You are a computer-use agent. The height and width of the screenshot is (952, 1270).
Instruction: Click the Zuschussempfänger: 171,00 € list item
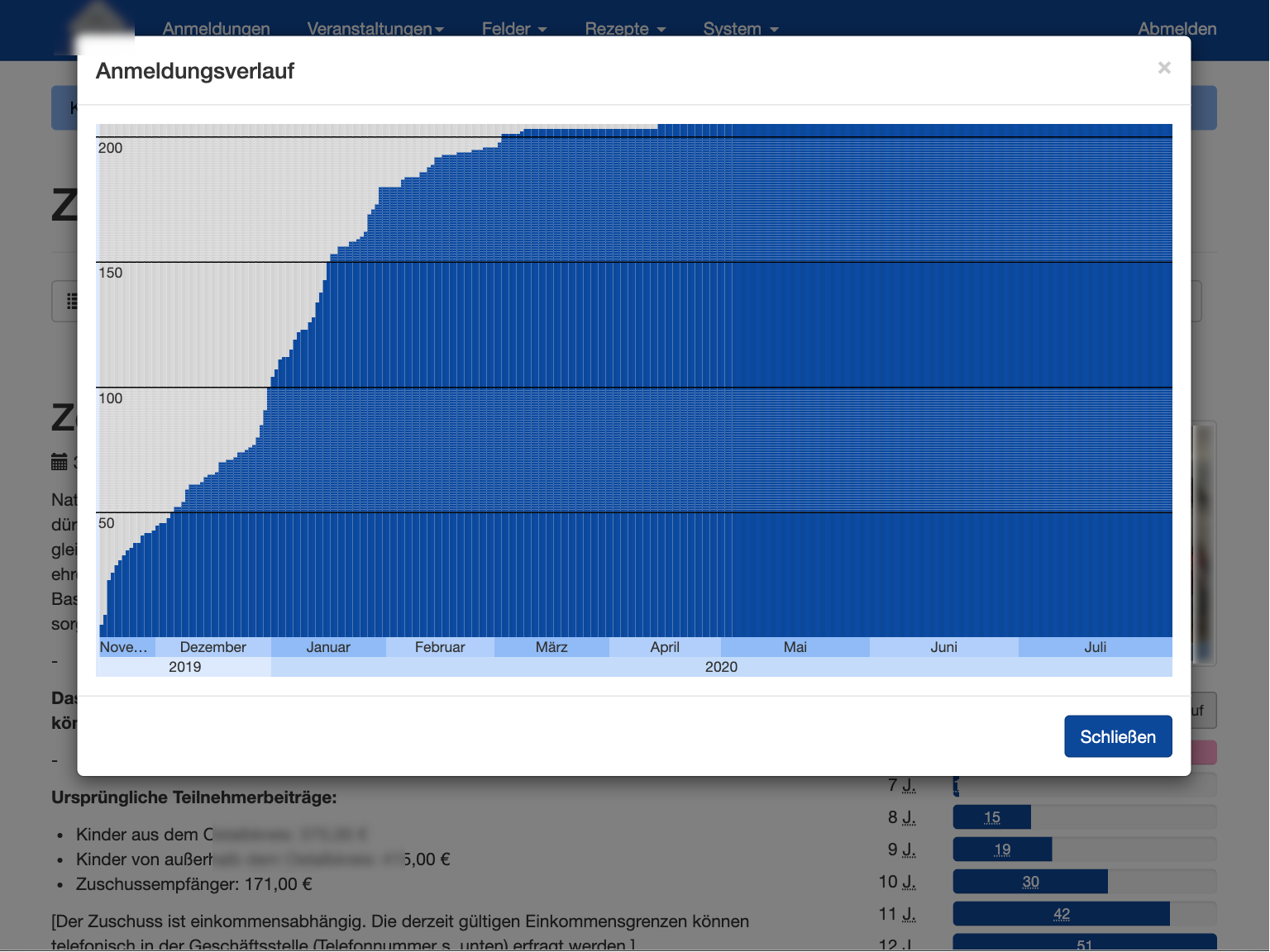tap(194, 884)
